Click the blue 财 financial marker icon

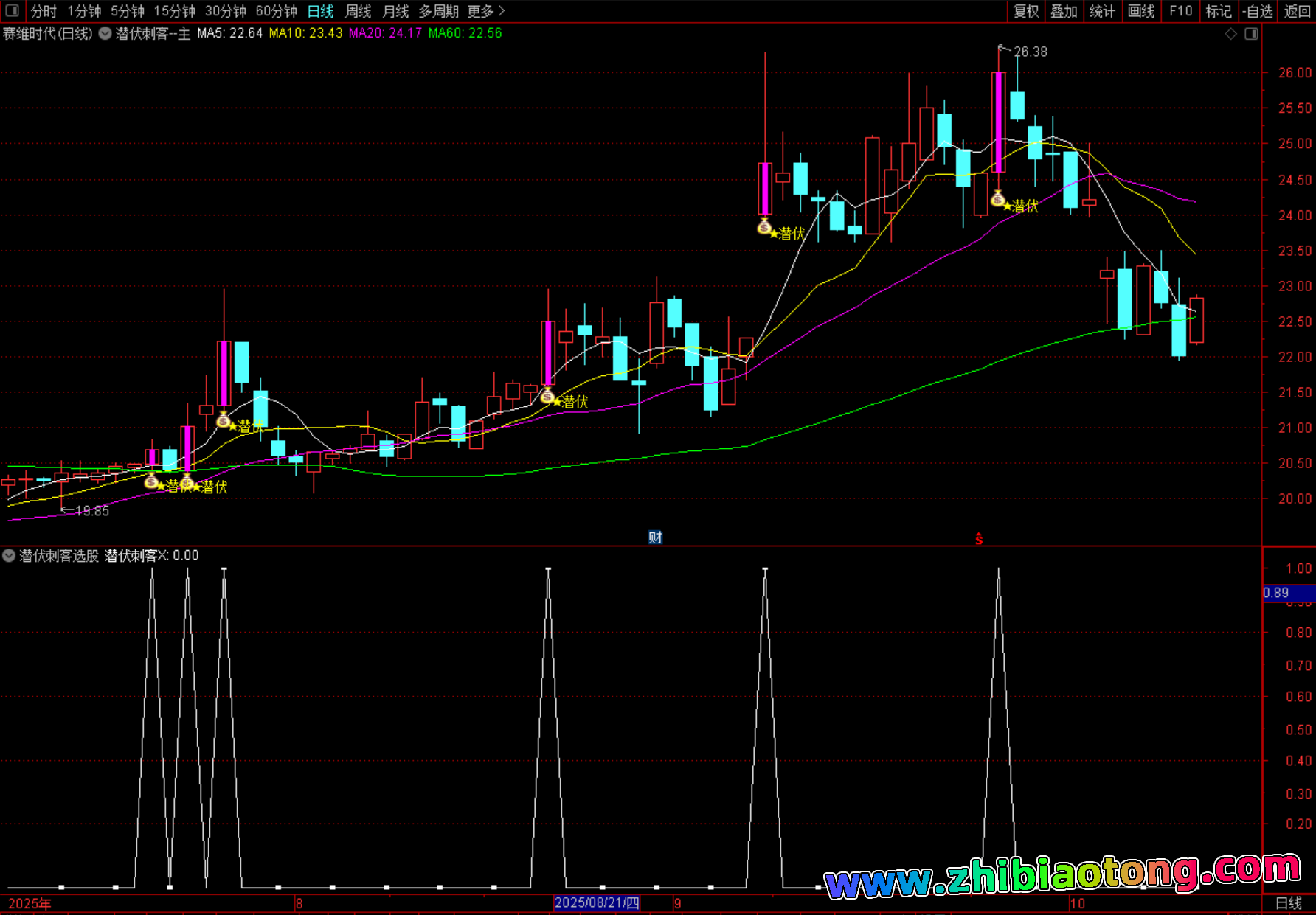pos(655,537)
